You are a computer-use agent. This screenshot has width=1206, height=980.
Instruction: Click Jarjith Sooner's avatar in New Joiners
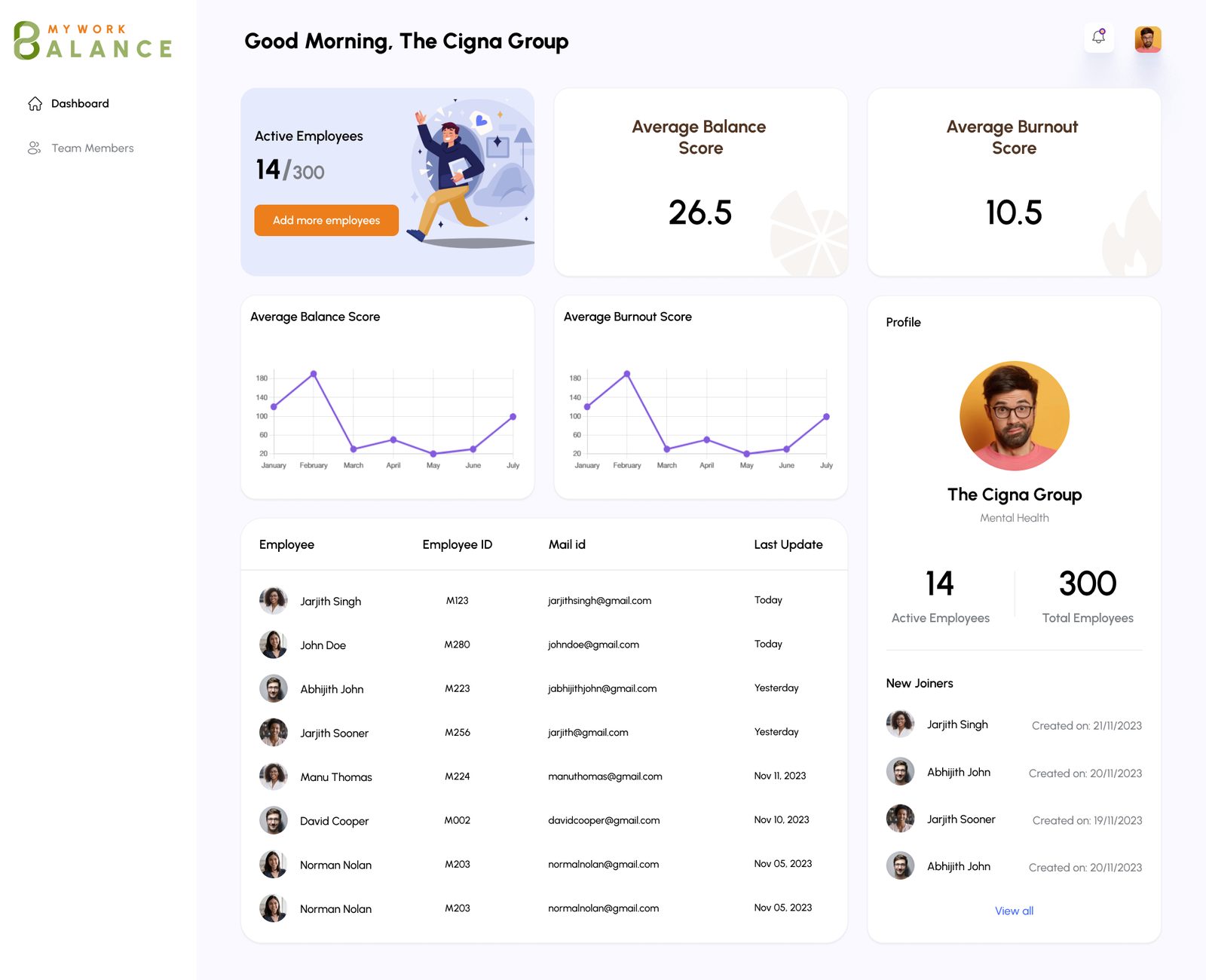(x=900, y=819)
